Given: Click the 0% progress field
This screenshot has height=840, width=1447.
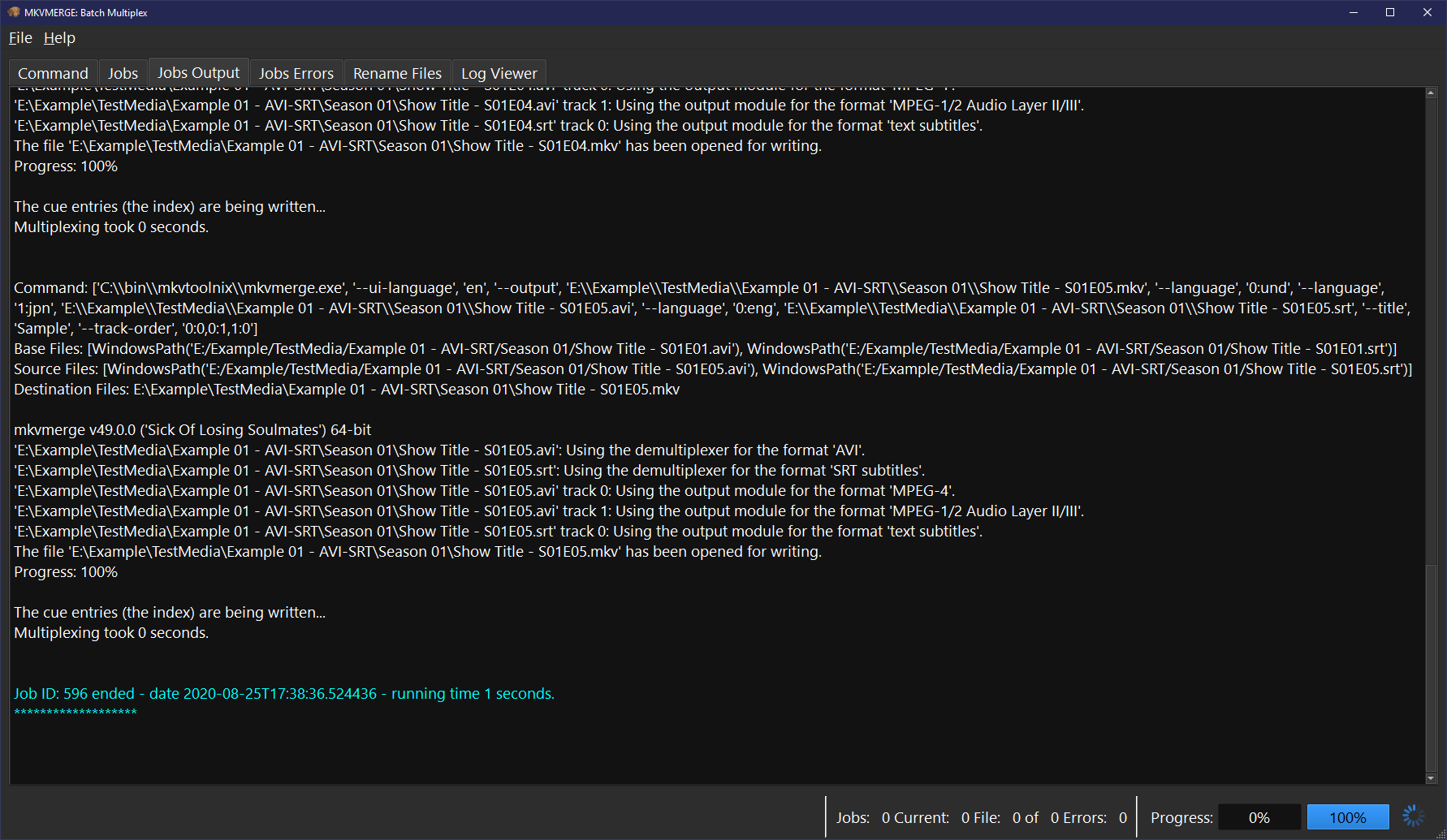Looking at the screenshot, I should tap(1259, 817).
